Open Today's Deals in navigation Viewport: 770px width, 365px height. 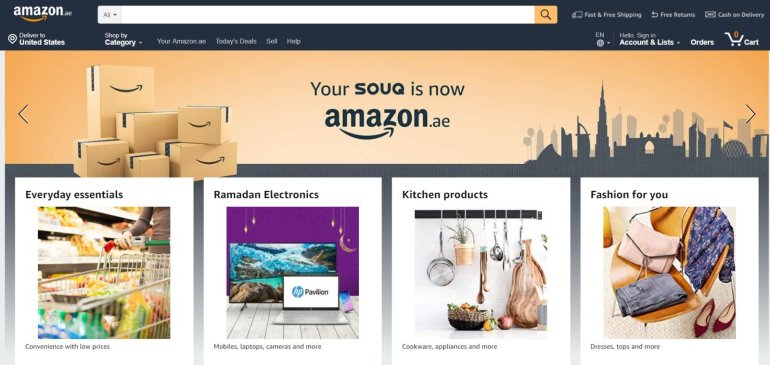click(236, 41)
